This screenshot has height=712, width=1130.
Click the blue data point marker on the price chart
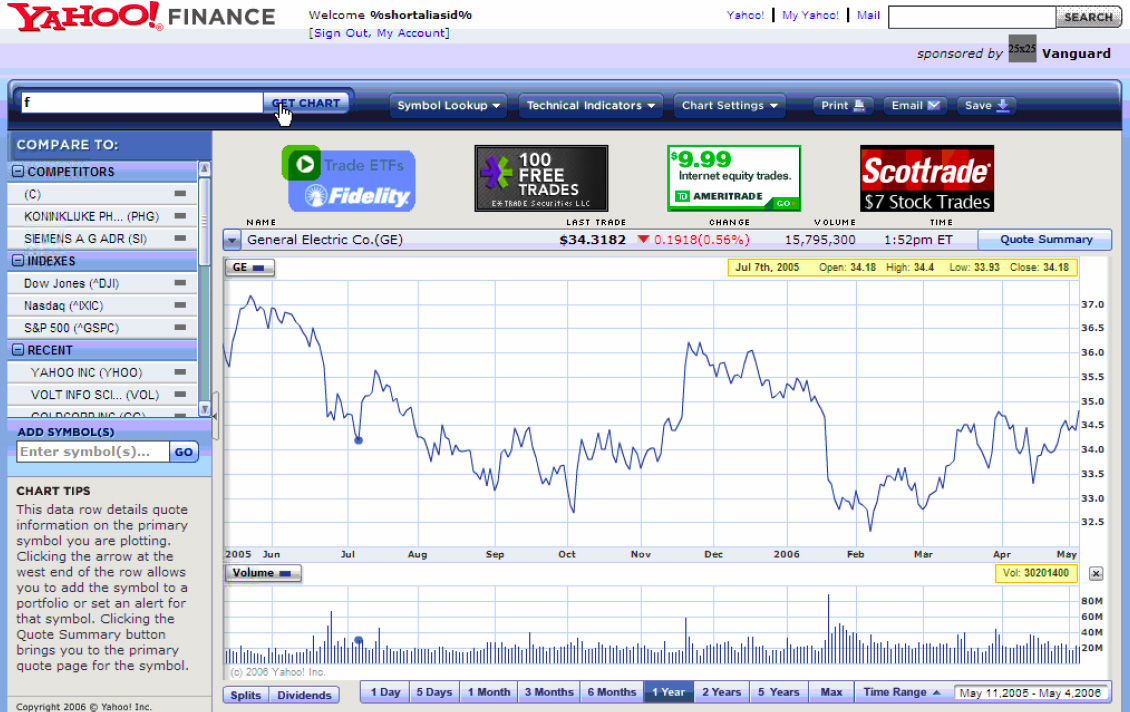(358, 440)
